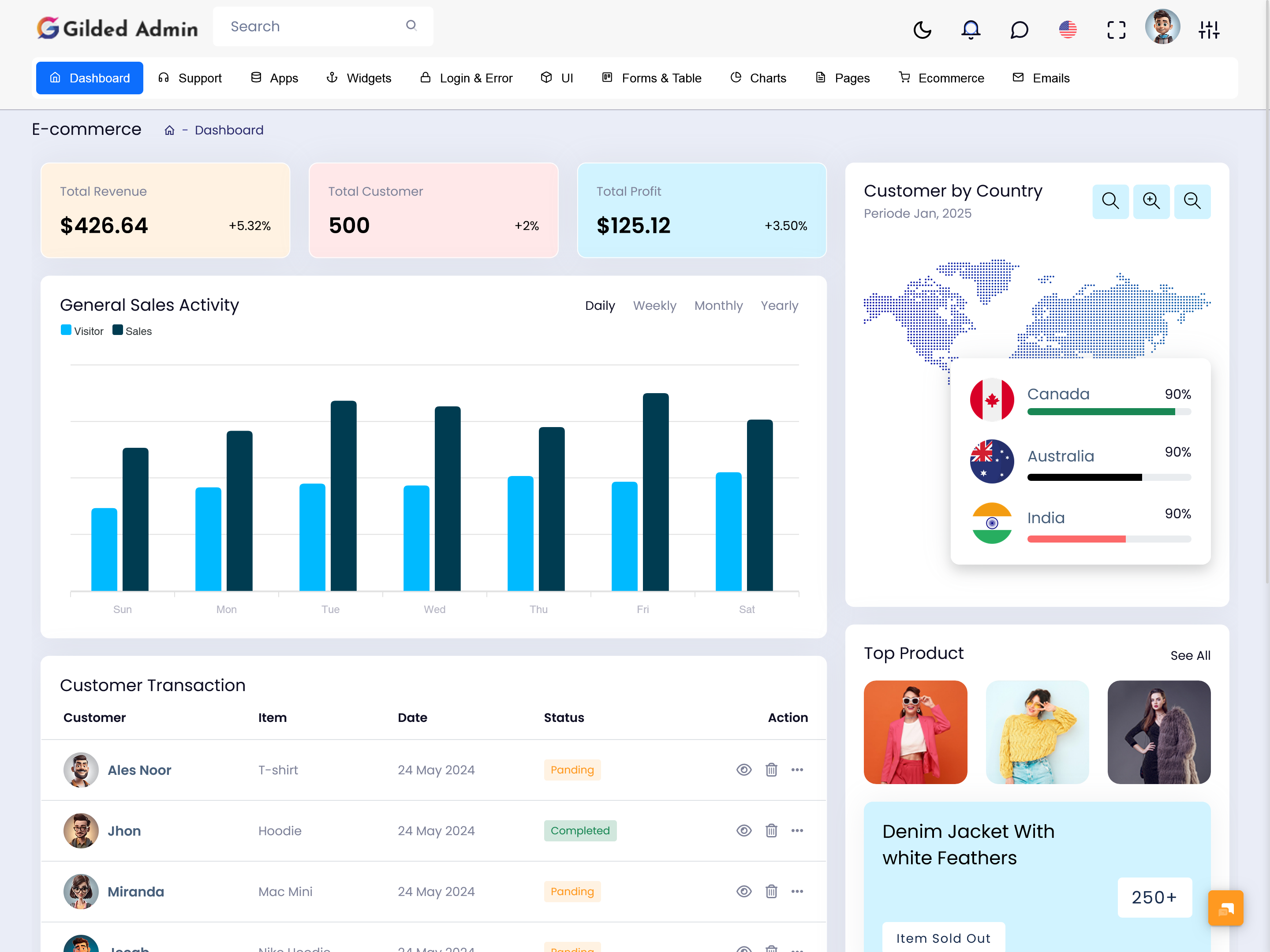Select the Monthly tab in General Sales Activity
The width and height of the screenshot is (1270, 952).
pos(718,305)
